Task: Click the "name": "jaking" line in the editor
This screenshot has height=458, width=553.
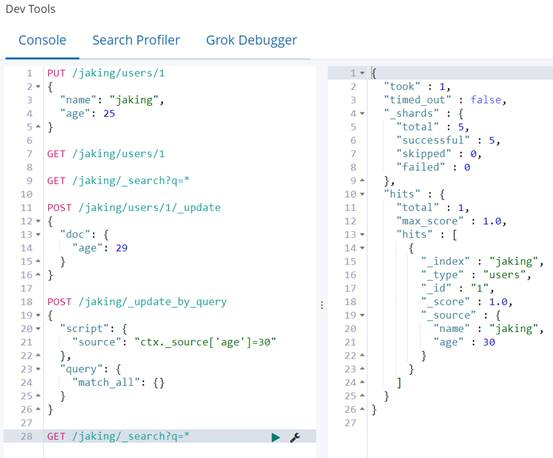Action: click(x=112, y=100)
